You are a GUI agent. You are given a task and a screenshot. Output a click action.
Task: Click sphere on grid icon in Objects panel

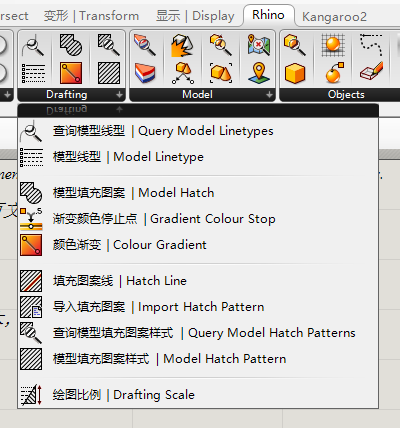pos(333,45)
